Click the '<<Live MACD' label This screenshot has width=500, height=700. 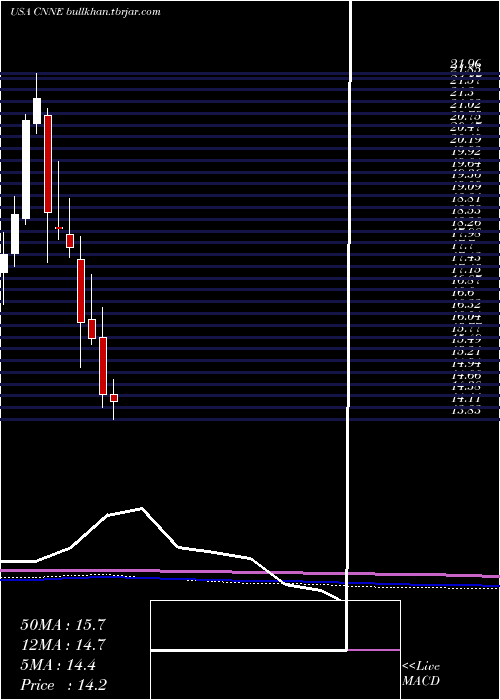tap(421, 674)
